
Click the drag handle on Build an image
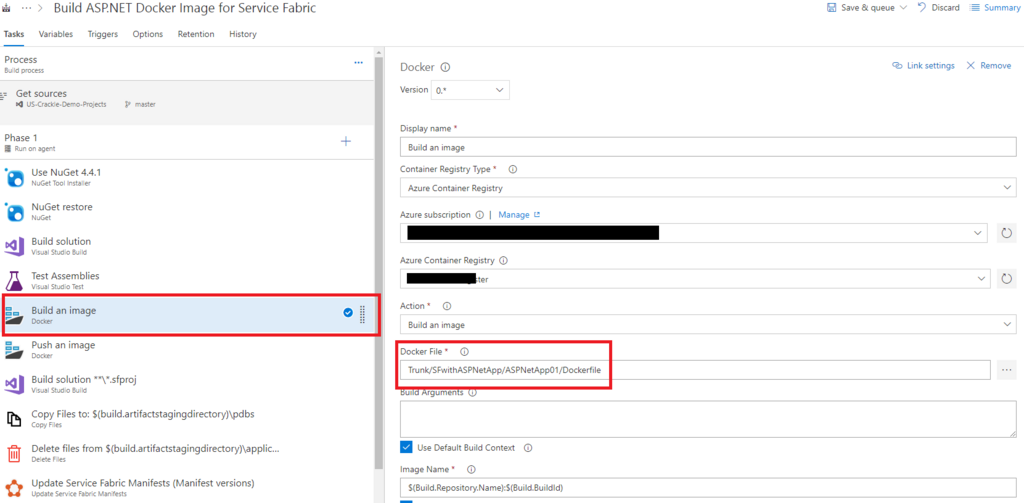click(x=362, y=315)
